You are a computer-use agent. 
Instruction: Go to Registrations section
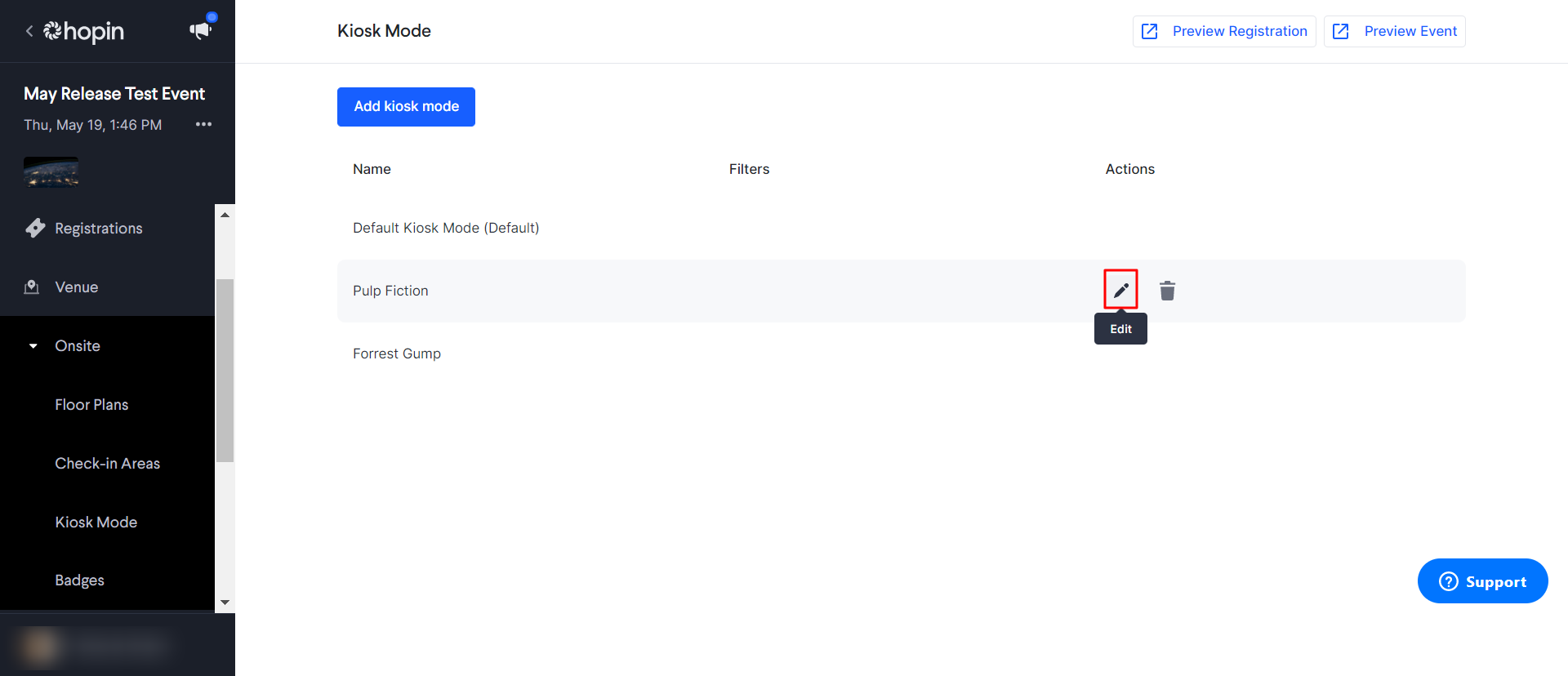click(x=99, y=229)
